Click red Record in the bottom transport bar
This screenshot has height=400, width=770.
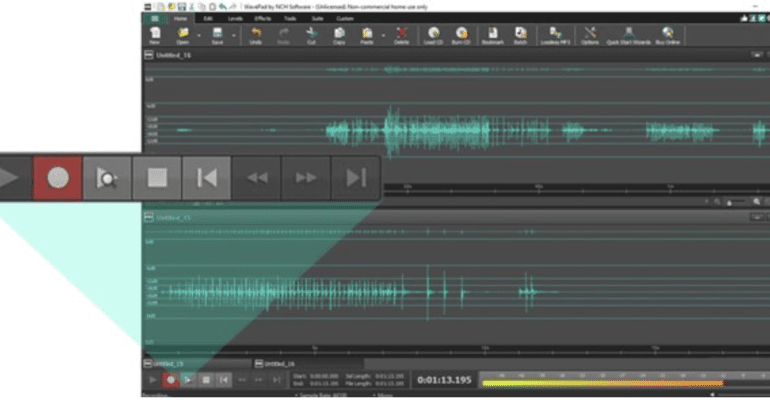[x=171, y=380]
